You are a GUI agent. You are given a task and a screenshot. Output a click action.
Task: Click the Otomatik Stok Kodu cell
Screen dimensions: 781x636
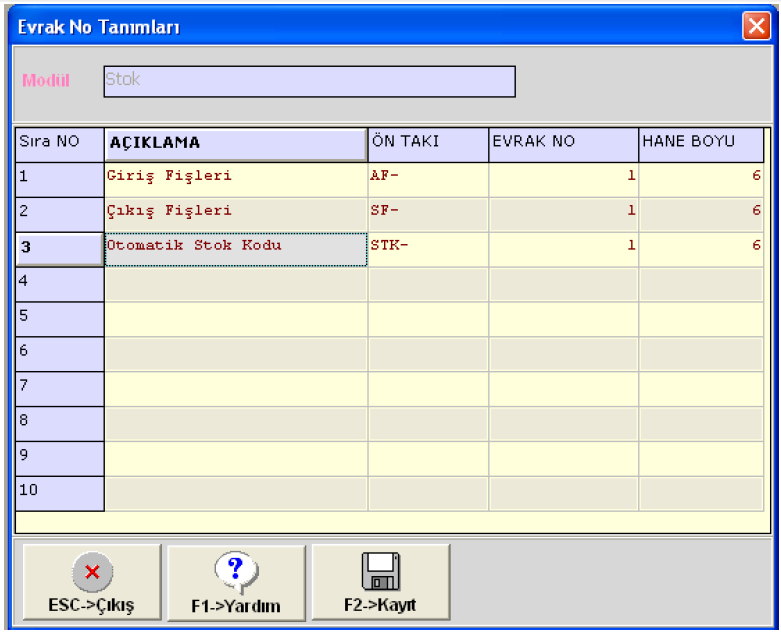click(x=236, y=248)
